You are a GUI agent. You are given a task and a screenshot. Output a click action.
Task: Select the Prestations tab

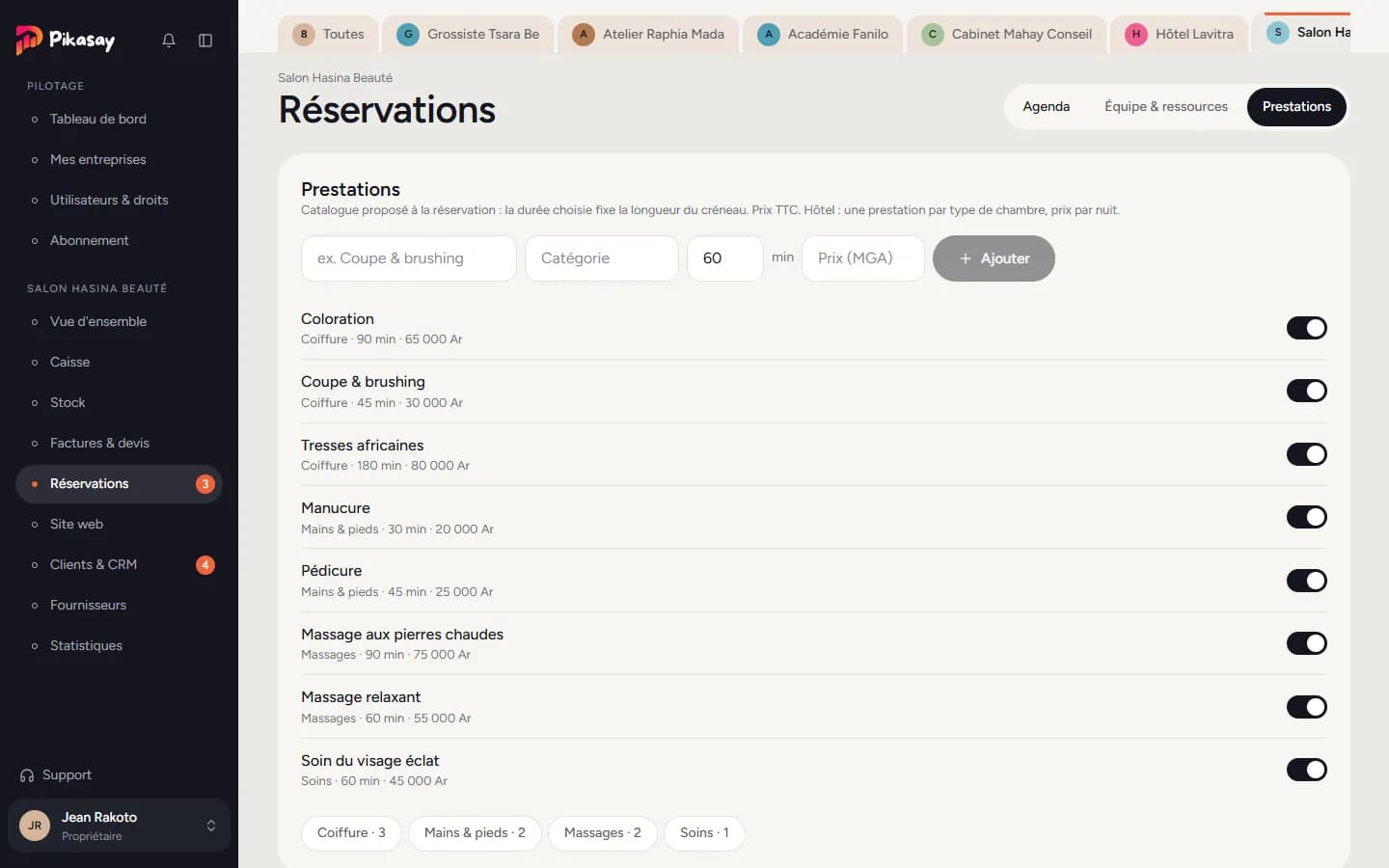coord(1296,107)
